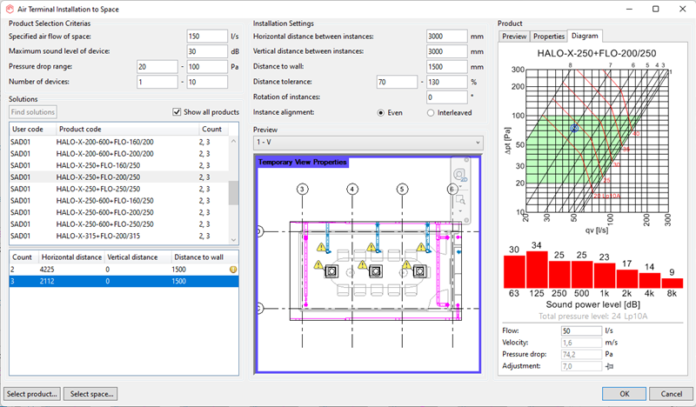The image size is (696, 407).
Task: Click the Distance to wall input field
Action: pos(447,67)
